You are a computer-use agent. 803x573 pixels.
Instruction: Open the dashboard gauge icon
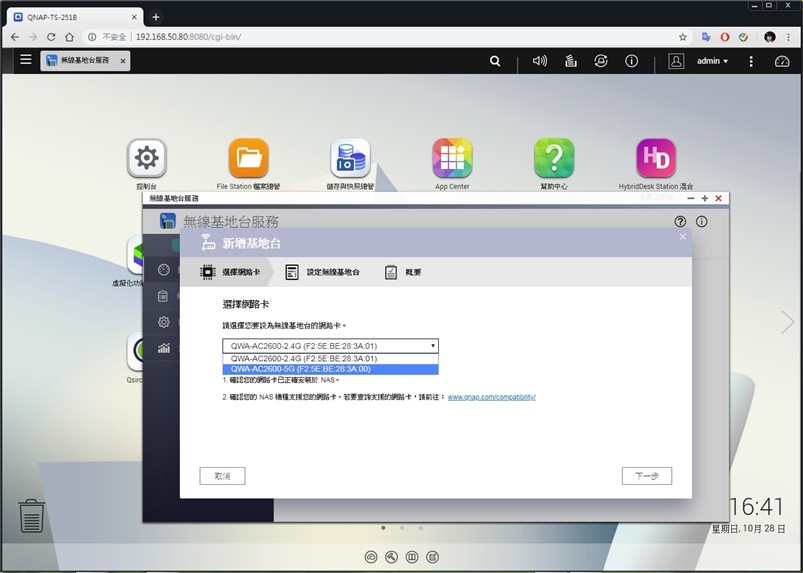pyautogui.click(x=782, y=61)
